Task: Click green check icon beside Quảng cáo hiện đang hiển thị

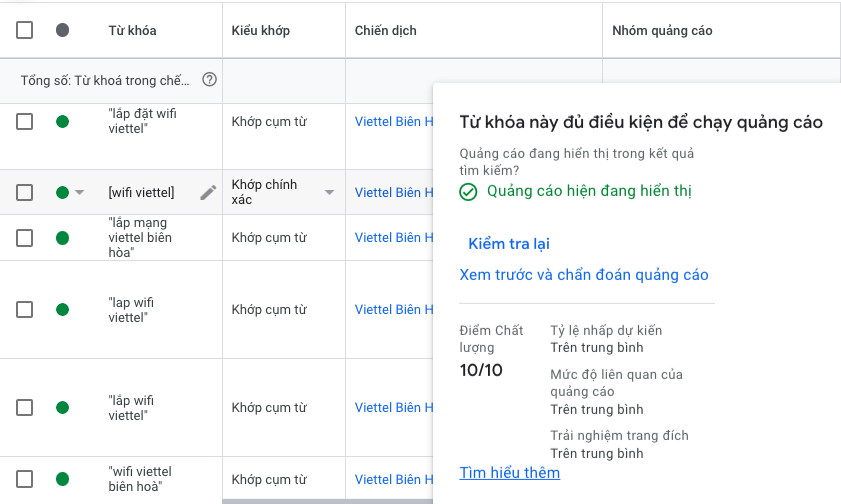Action: pyautogui.click(x=468, y=191)
